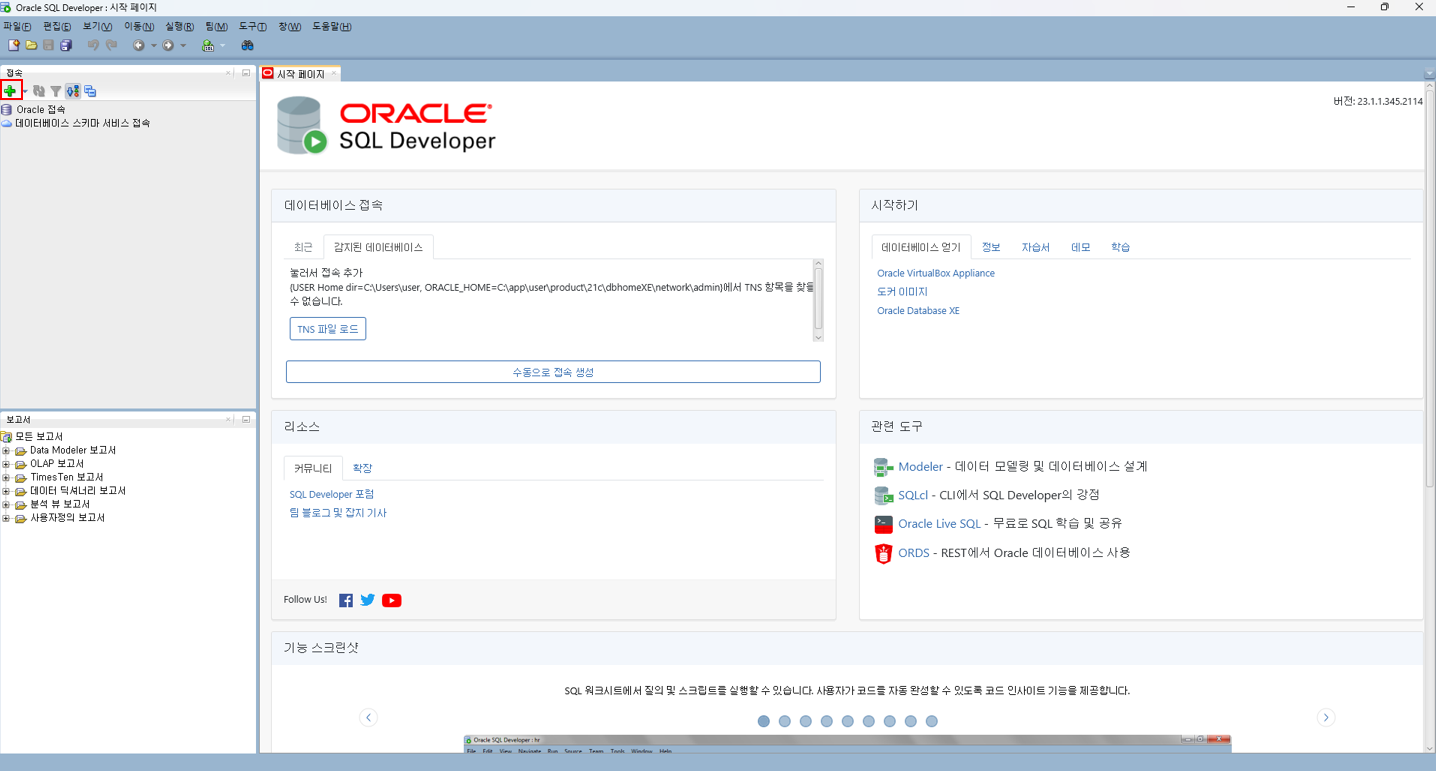Viewport: 1436px width, 771px height.
Task: Open the Forward navigation history dropdown
Action: 183,45
